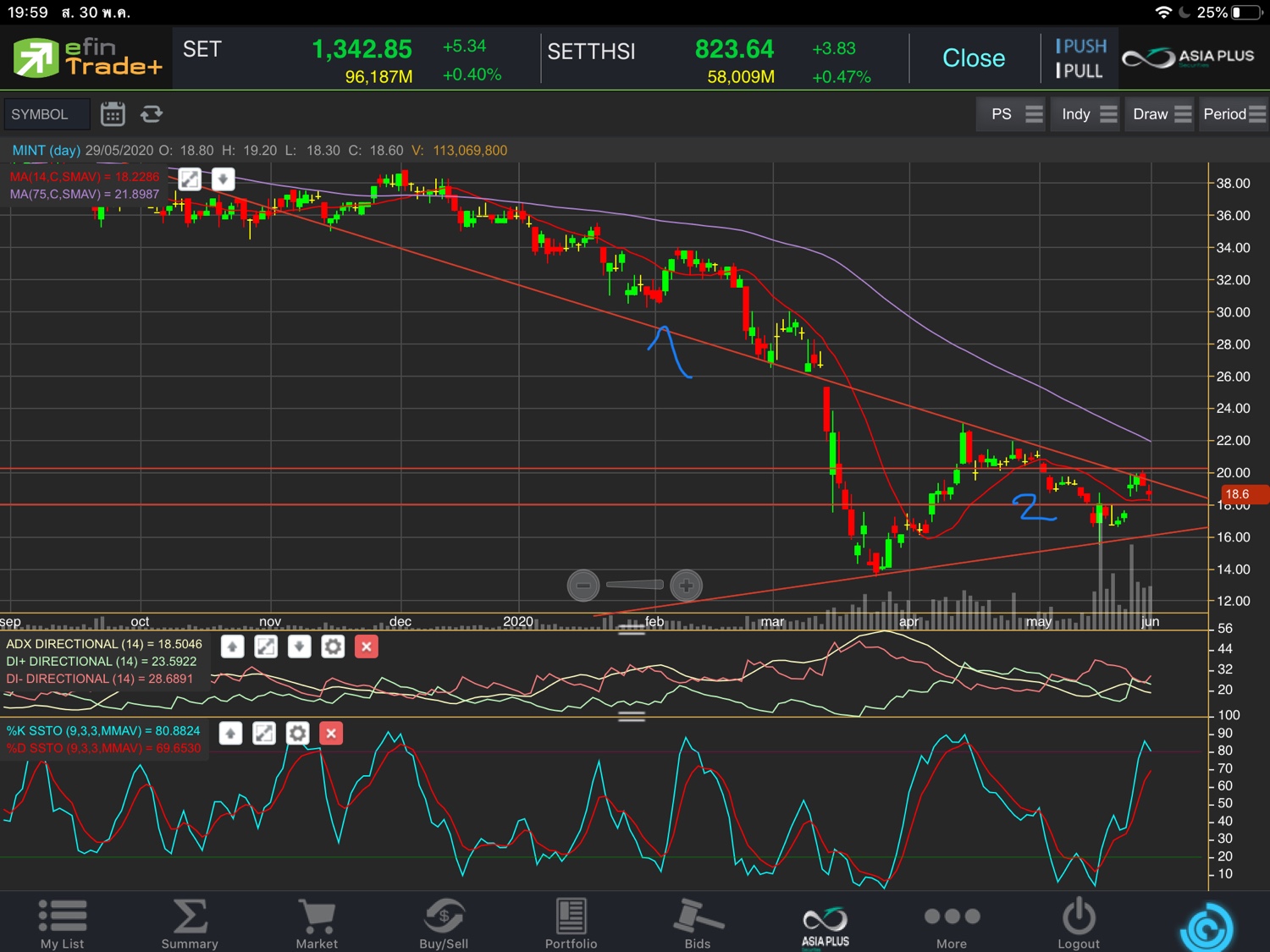This screenshot has width=1270, height=952.
Task: Open the Period dropdown
Action: pos(1234,113)
